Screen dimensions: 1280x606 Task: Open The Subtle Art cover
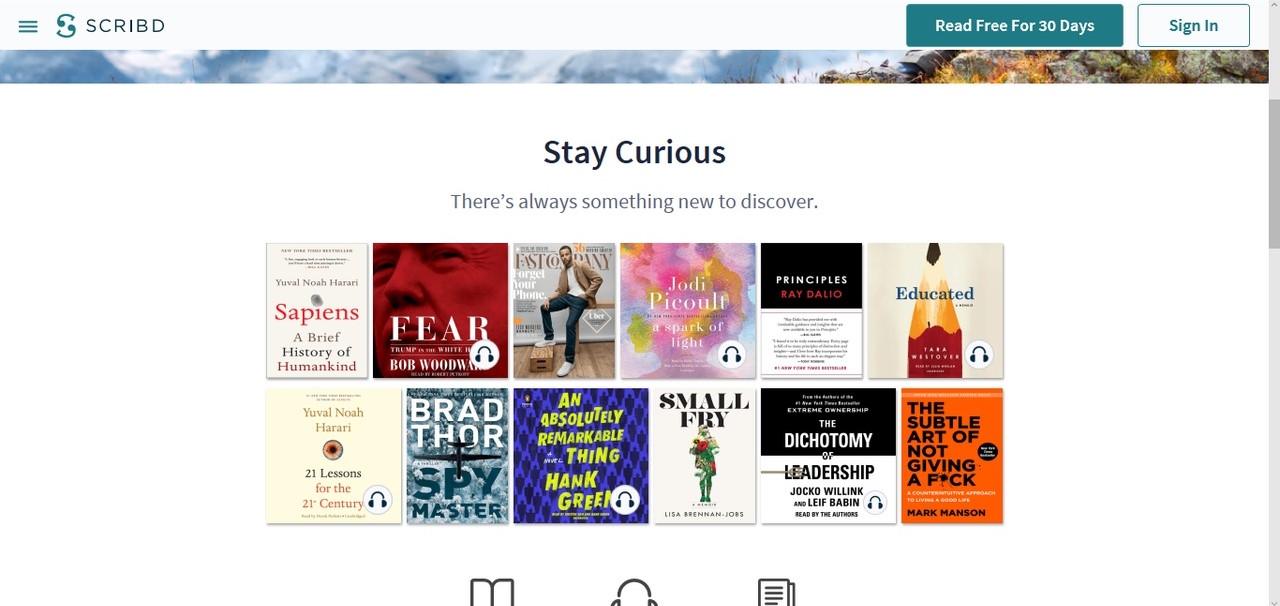pos(952,455)
